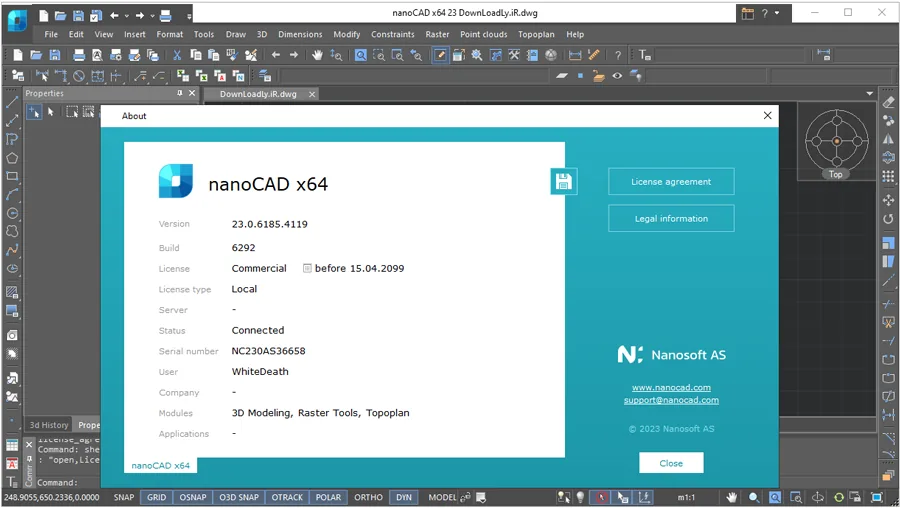Toggle SNAP mode in status bar
900x508 pixels.
coord(123,497)
